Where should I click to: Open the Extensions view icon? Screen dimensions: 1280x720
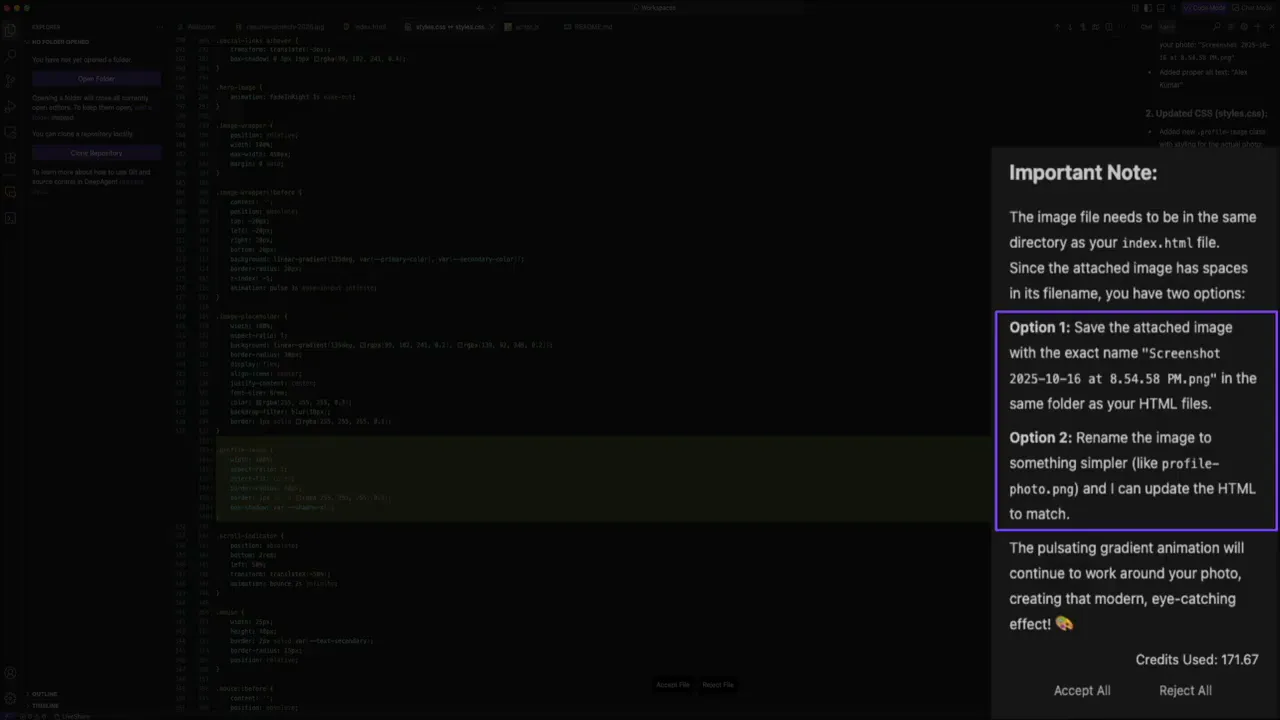click(x=10, y=158)
